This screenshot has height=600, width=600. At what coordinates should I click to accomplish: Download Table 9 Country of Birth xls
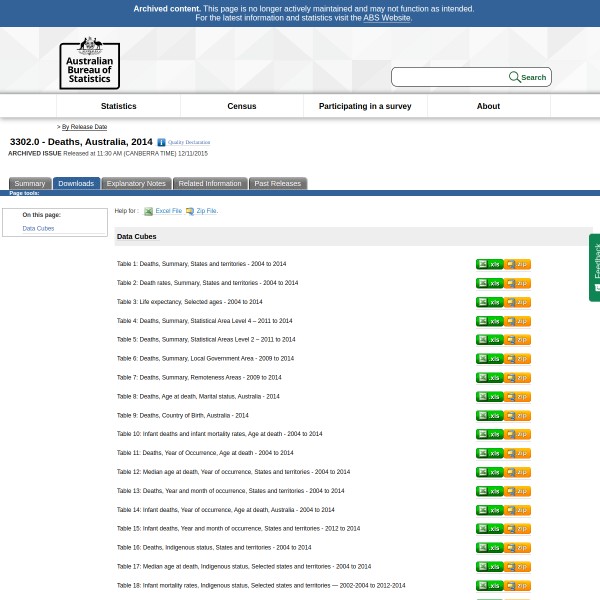(x=489, y=416)
